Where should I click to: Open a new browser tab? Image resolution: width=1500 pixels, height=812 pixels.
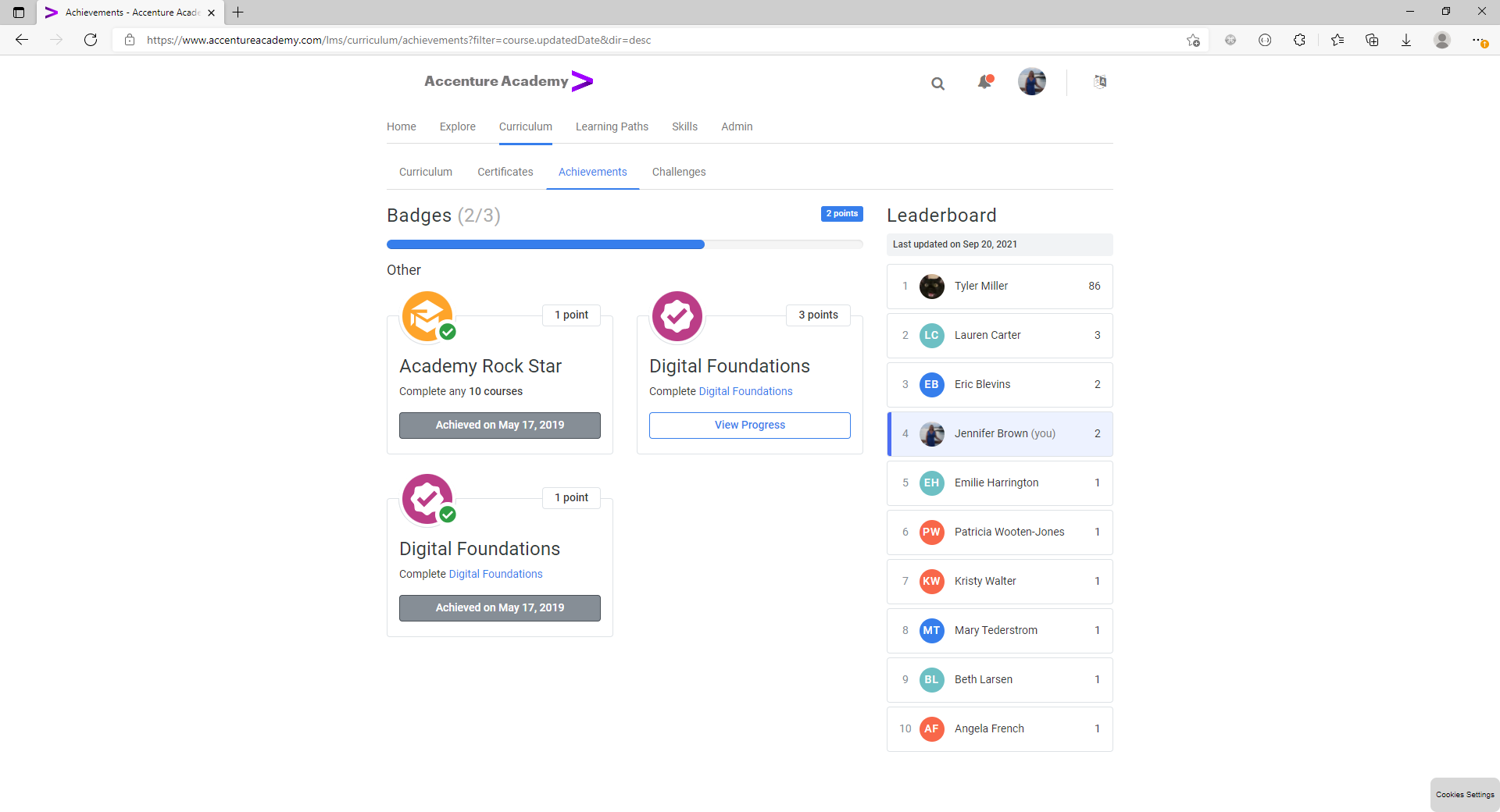click(238, 12)
